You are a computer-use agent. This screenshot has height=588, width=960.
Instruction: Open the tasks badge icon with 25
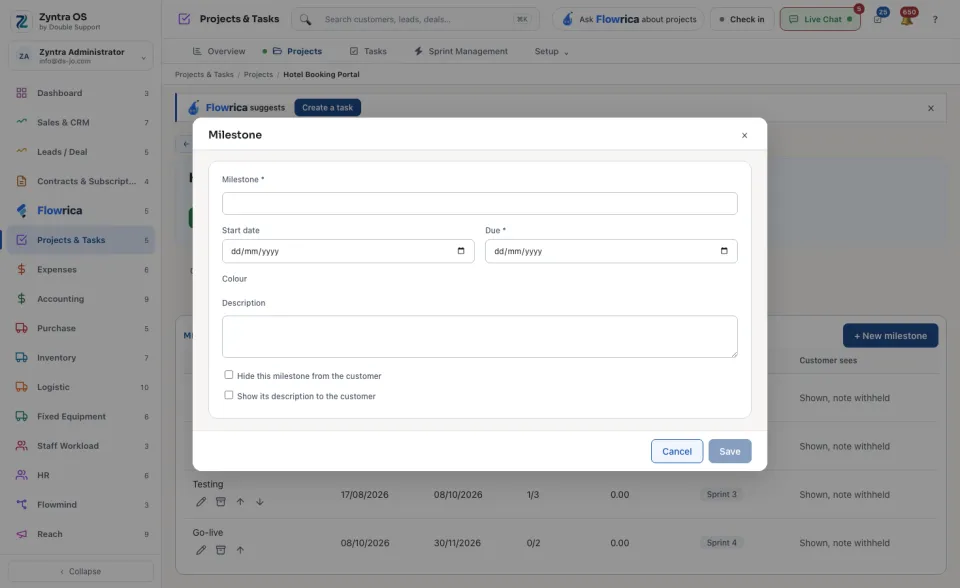pos(879,18)
